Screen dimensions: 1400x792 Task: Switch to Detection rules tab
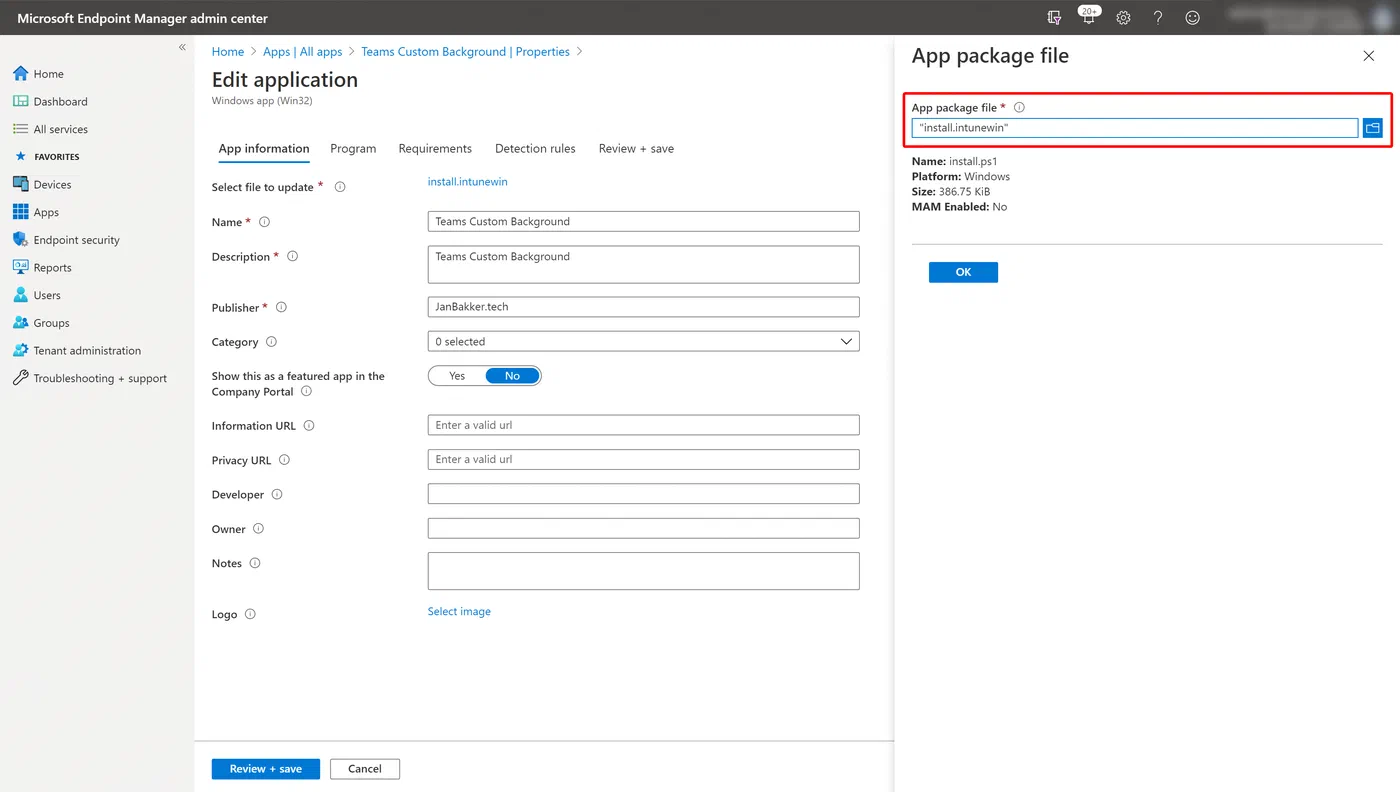[x=535, y=148]
